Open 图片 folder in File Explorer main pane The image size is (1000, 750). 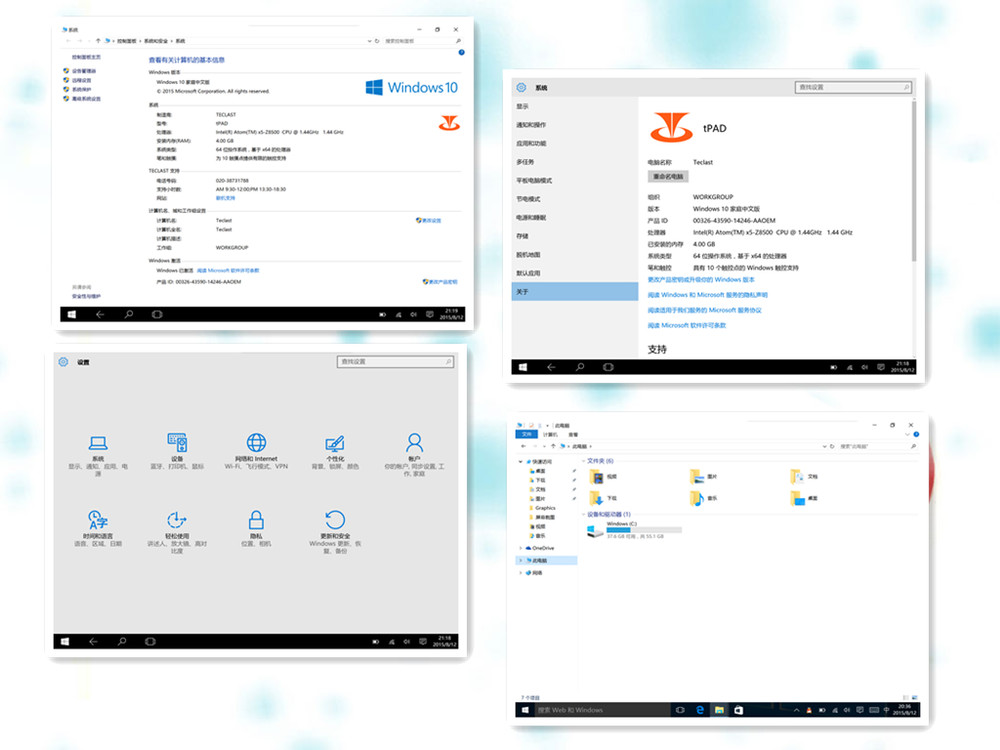pos(703,477)
